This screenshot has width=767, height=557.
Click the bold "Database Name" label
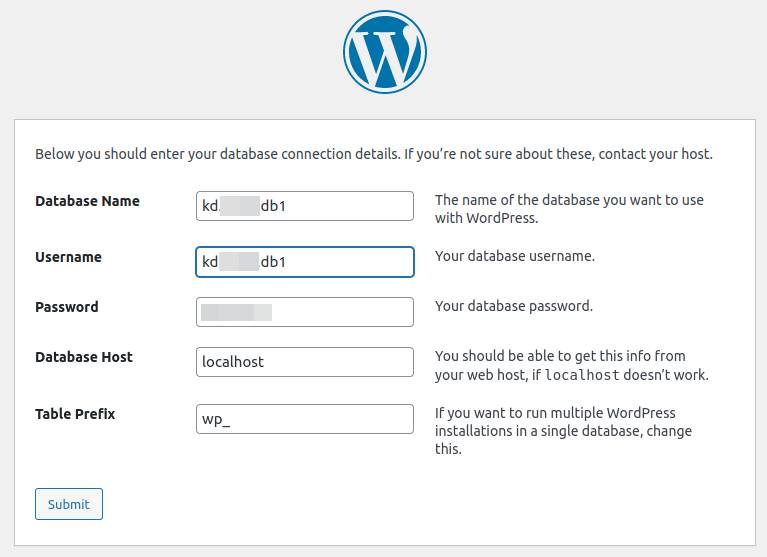coord(87,201)
